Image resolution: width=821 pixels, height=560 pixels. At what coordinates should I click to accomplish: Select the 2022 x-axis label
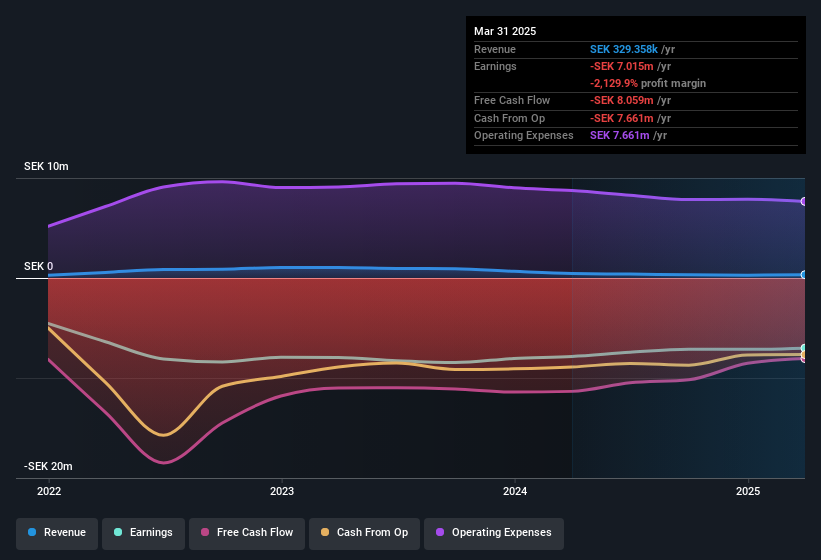tap(49, 491)
